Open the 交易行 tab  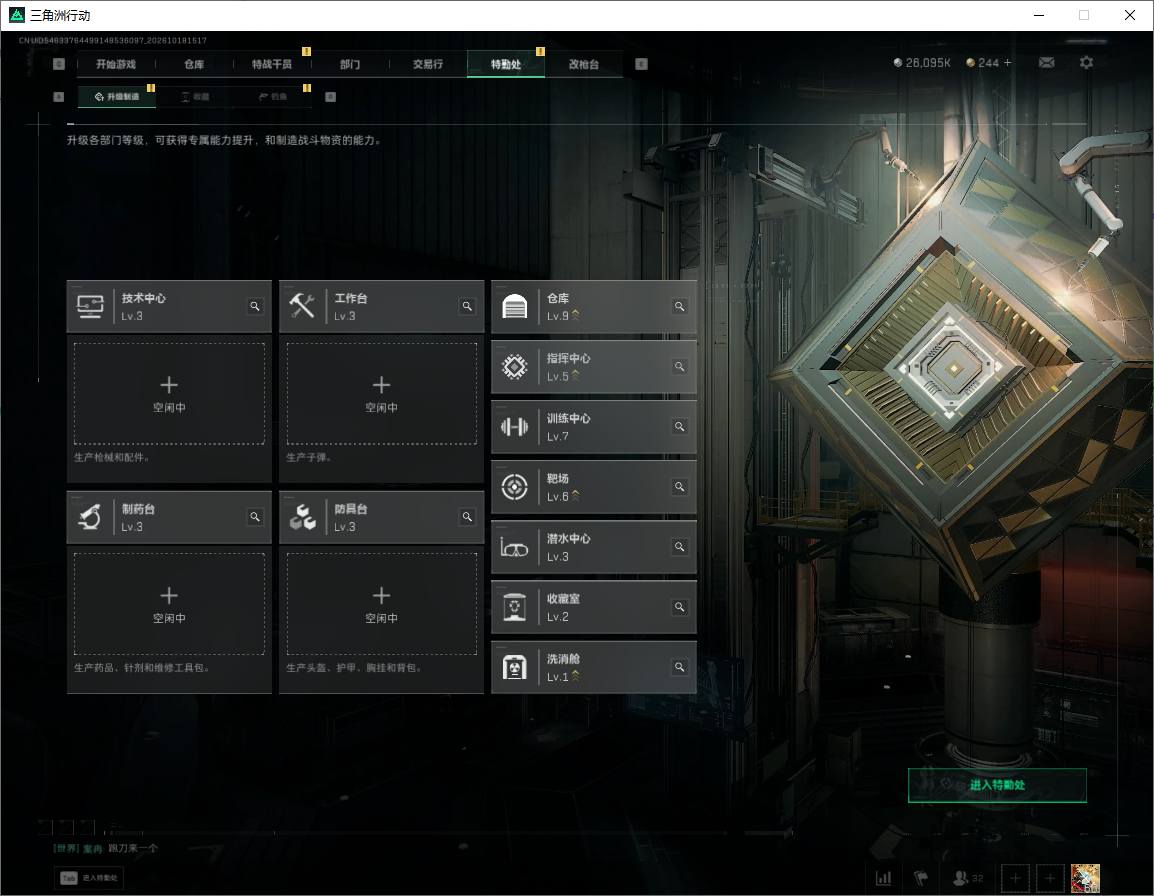pos(428,64)
